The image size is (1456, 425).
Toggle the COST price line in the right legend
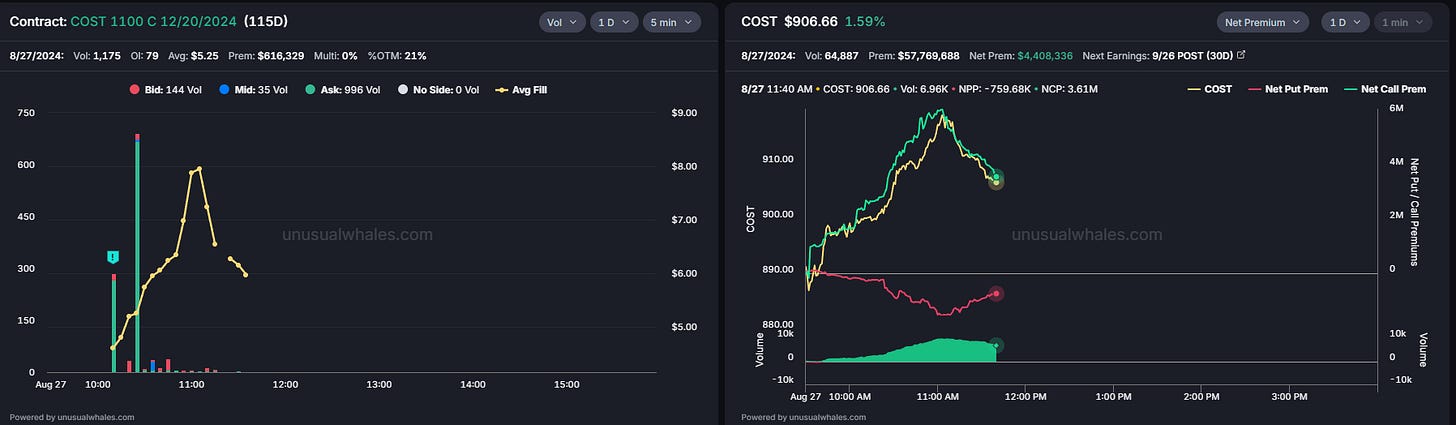pyautogui.click(x=1210, y=89)
